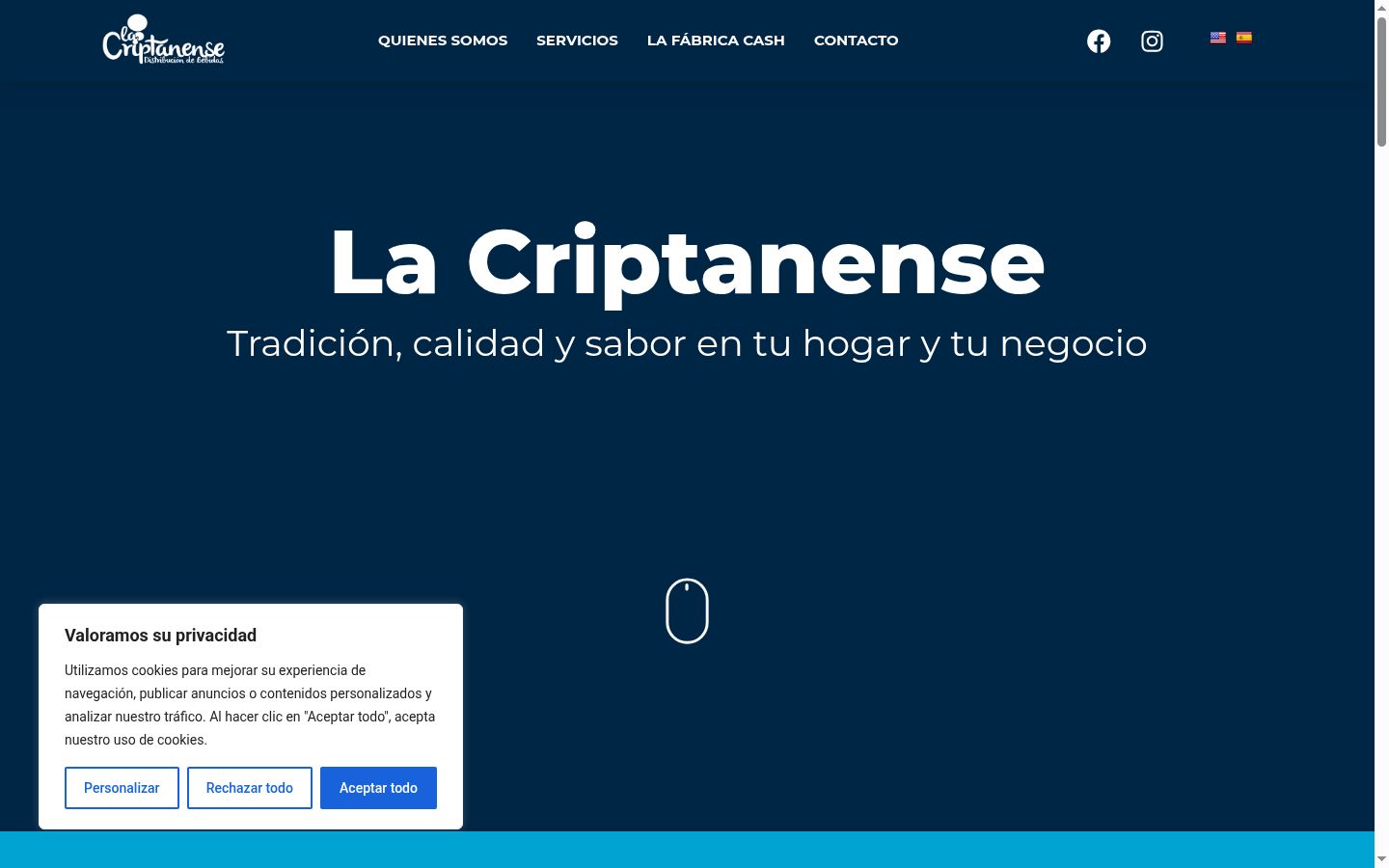Screen dimensions: 1389x868
Task: Switch language with the US flag
Action: 1218,38
